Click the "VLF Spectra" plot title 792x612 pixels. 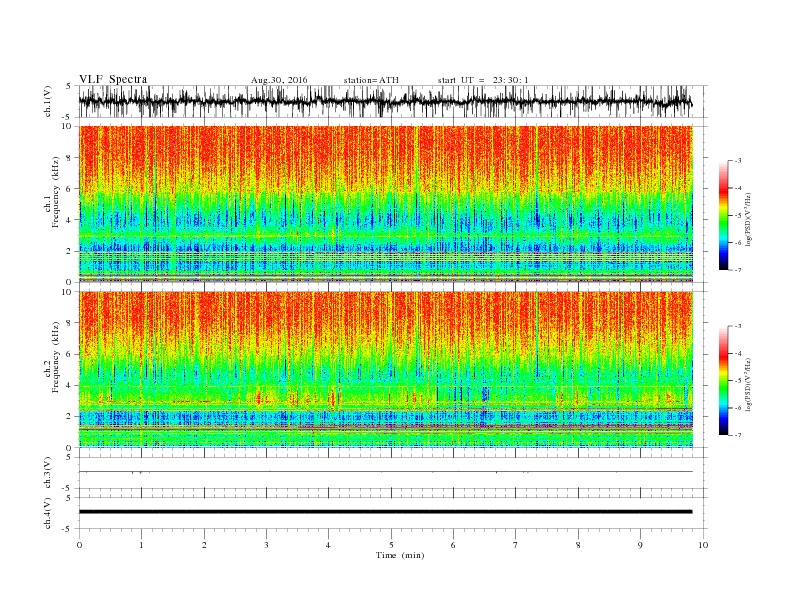[x=113, y=79]
